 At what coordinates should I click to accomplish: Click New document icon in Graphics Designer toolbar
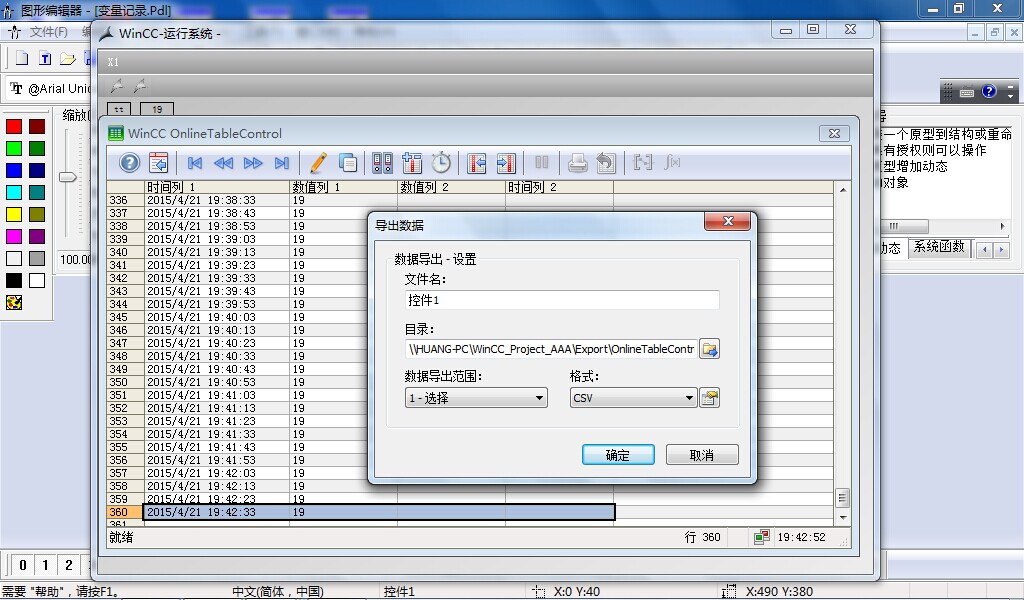coord(22,59)
